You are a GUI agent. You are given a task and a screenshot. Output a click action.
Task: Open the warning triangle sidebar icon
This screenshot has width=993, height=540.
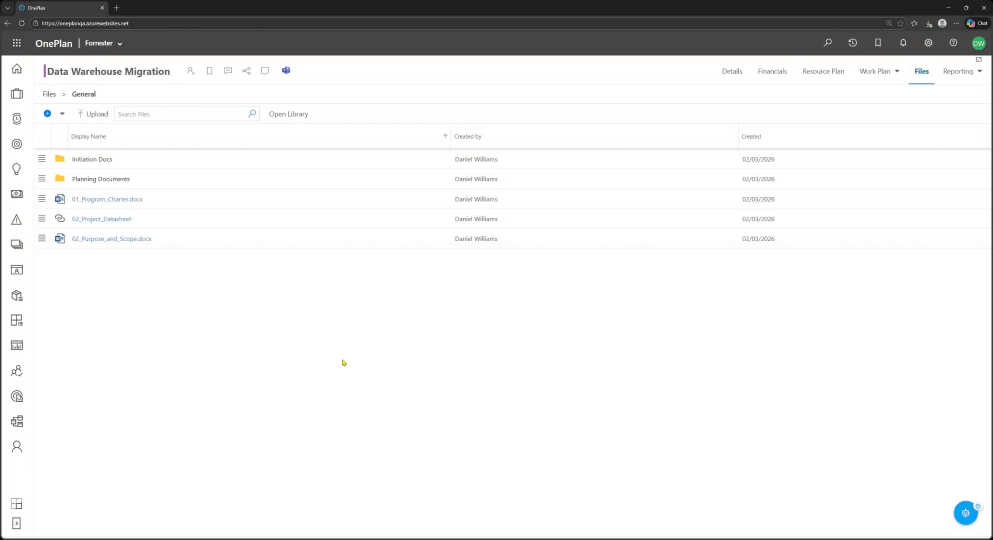pyautogui.click(x=16, y=220)
